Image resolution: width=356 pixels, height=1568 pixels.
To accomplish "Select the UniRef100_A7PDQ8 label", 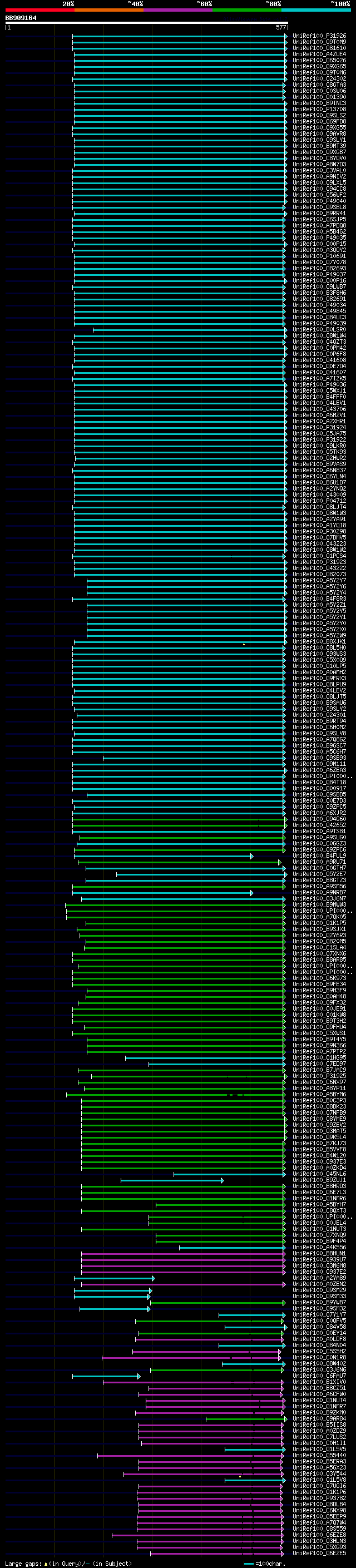I will (x=319, y=225).
